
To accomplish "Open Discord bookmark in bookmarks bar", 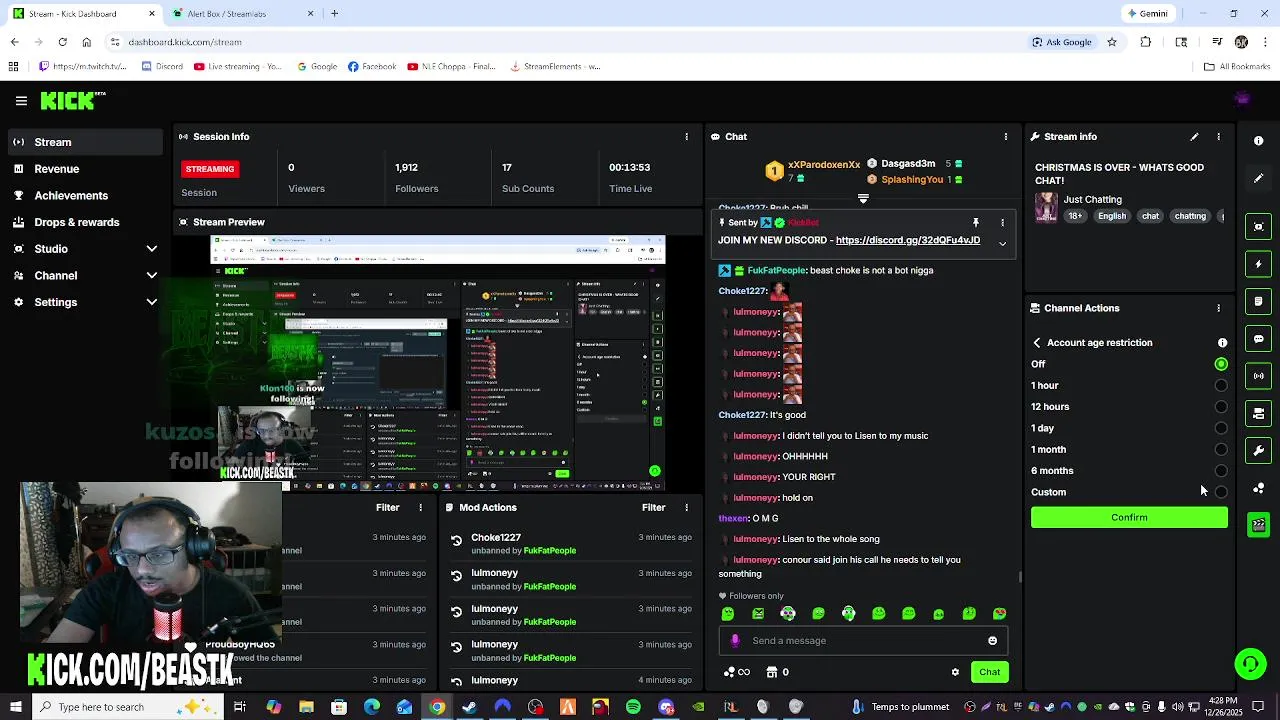I will click(x=162, y=67).
